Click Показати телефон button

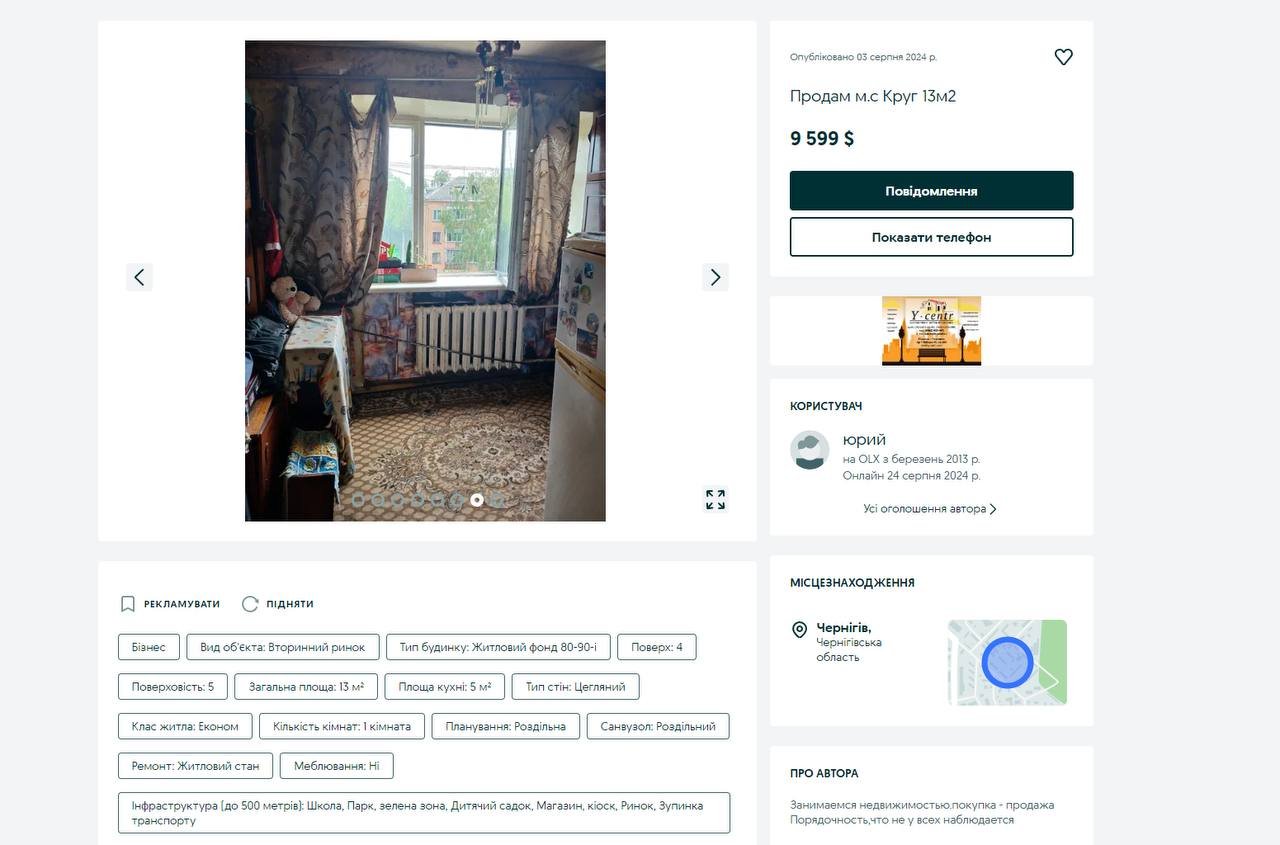click(931, 237)
